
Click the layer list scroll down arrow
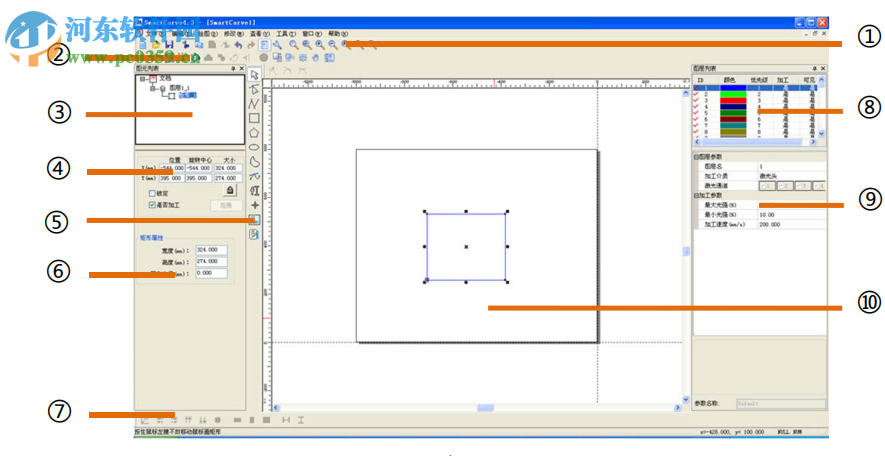click(x=822, y=134)
